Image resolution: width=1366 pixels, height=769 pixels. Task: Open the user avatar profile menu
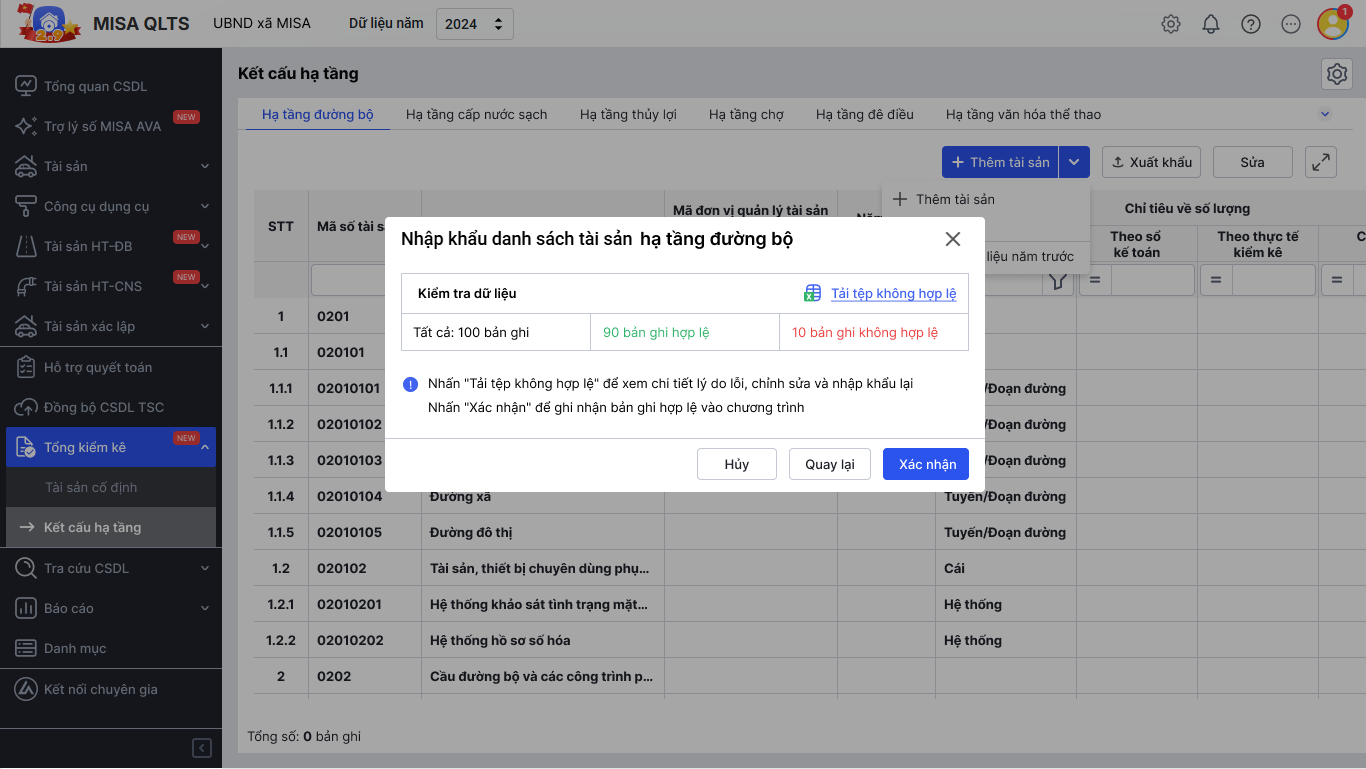coord(1333,24)
